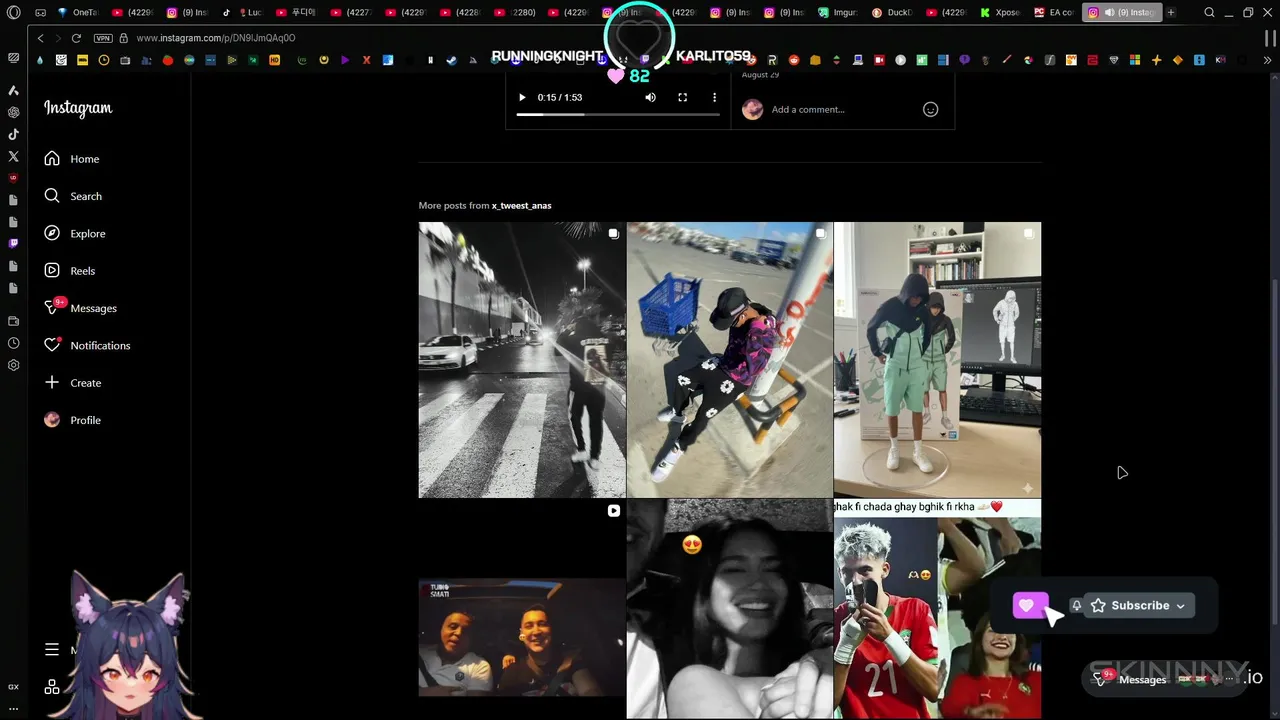Open your Instagram Profile
This screenshot has width=1280, height=720.
73,420
